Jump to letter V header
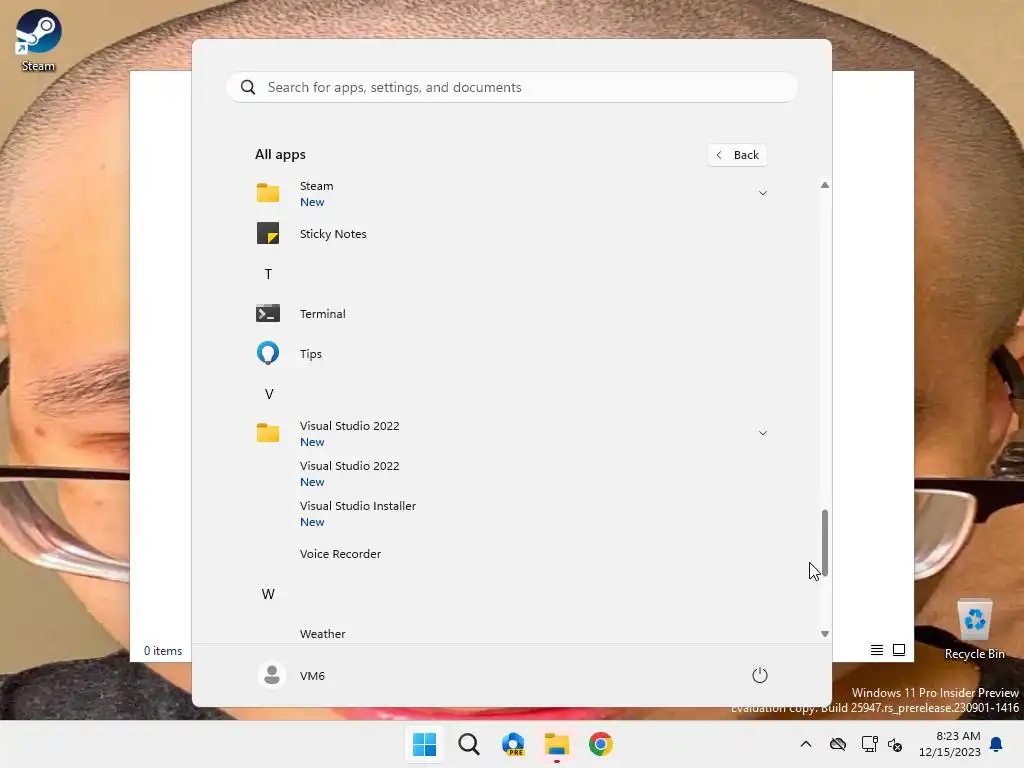The image size is (1024, 768). click(268, 394)
